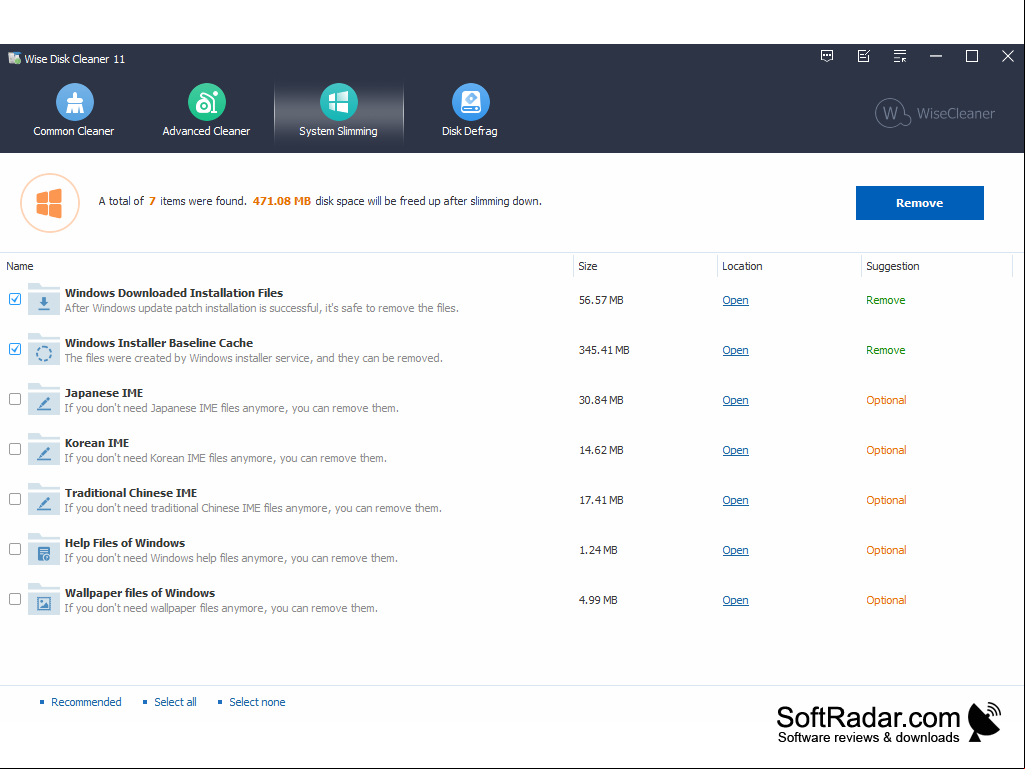Open location of Japanese IME
Image resolution: width=1025 pixels, height=769 pixels.
pyautogui.click(x=735, y=400)
